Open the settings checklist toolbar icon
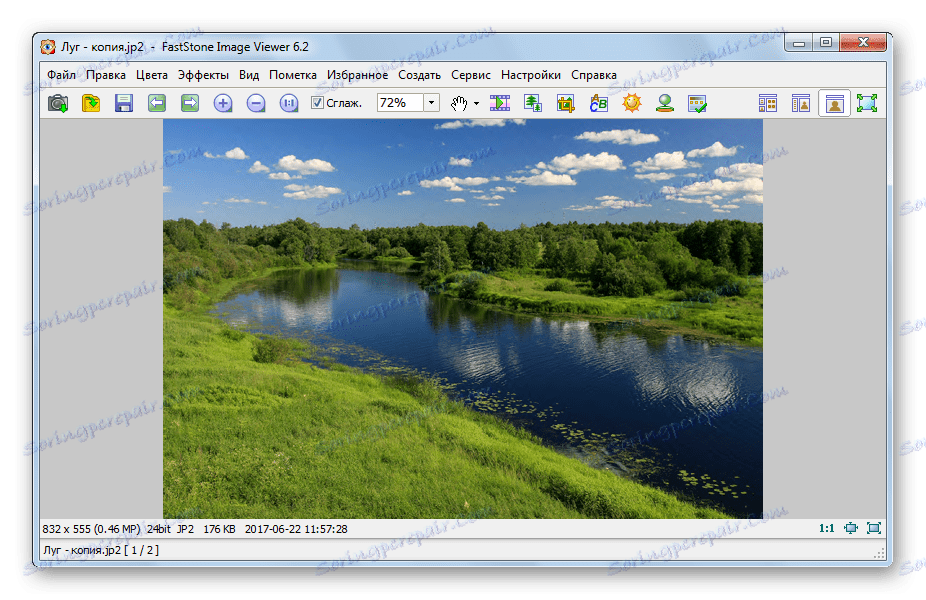Screen dimensions: 926x600 [x=697, y=103]
